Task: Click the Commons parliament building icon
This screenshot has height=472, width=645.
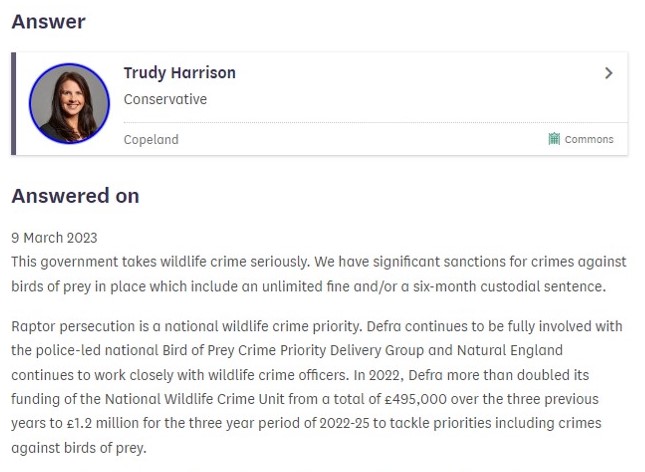Action: [x=554, y=139]
